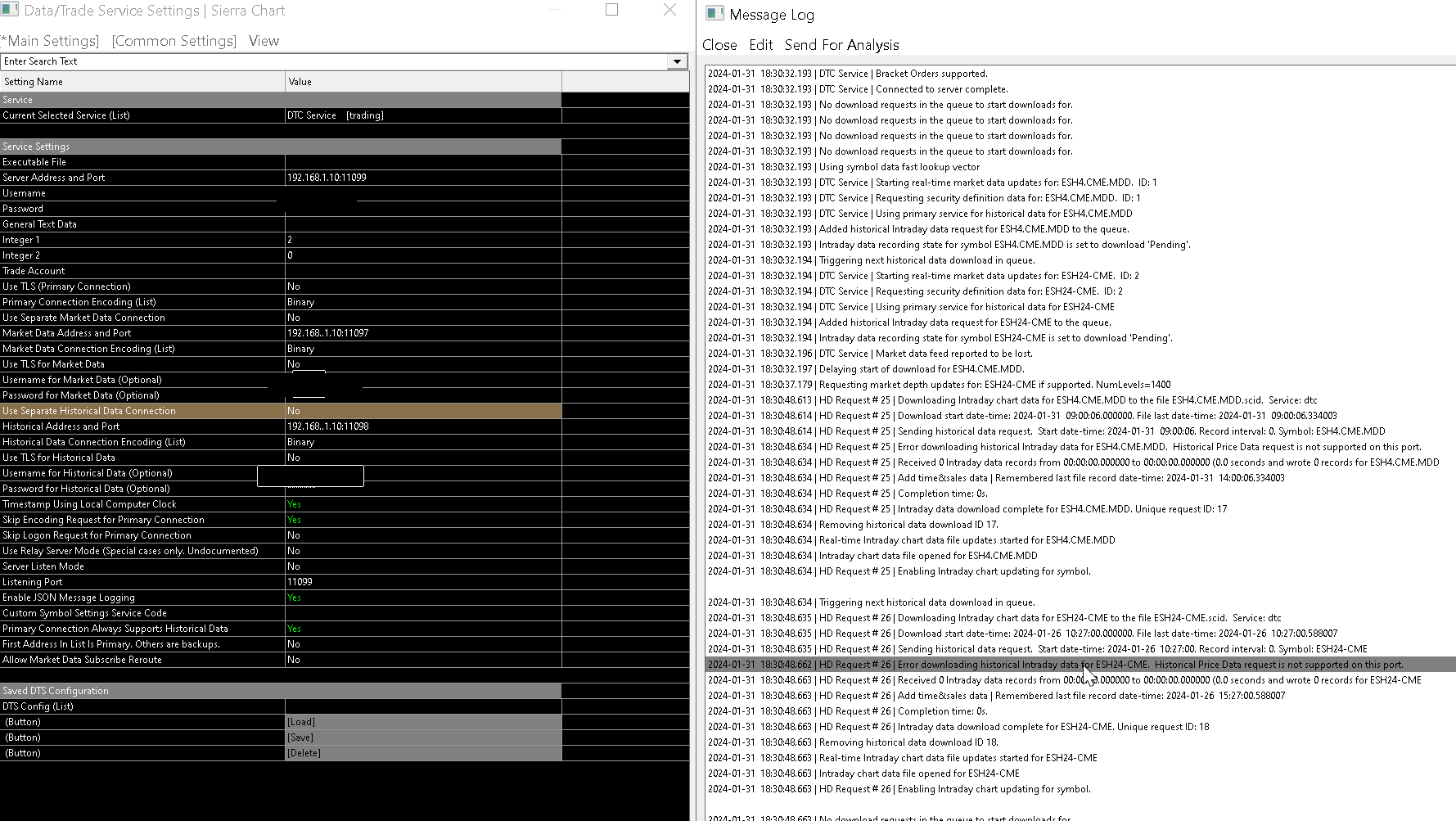The width and height of the screenshot is (1456, 821).
Task: Select log line 'Bracket Orders supported.'
Action: pyautogui.click(x=848, y=74)
